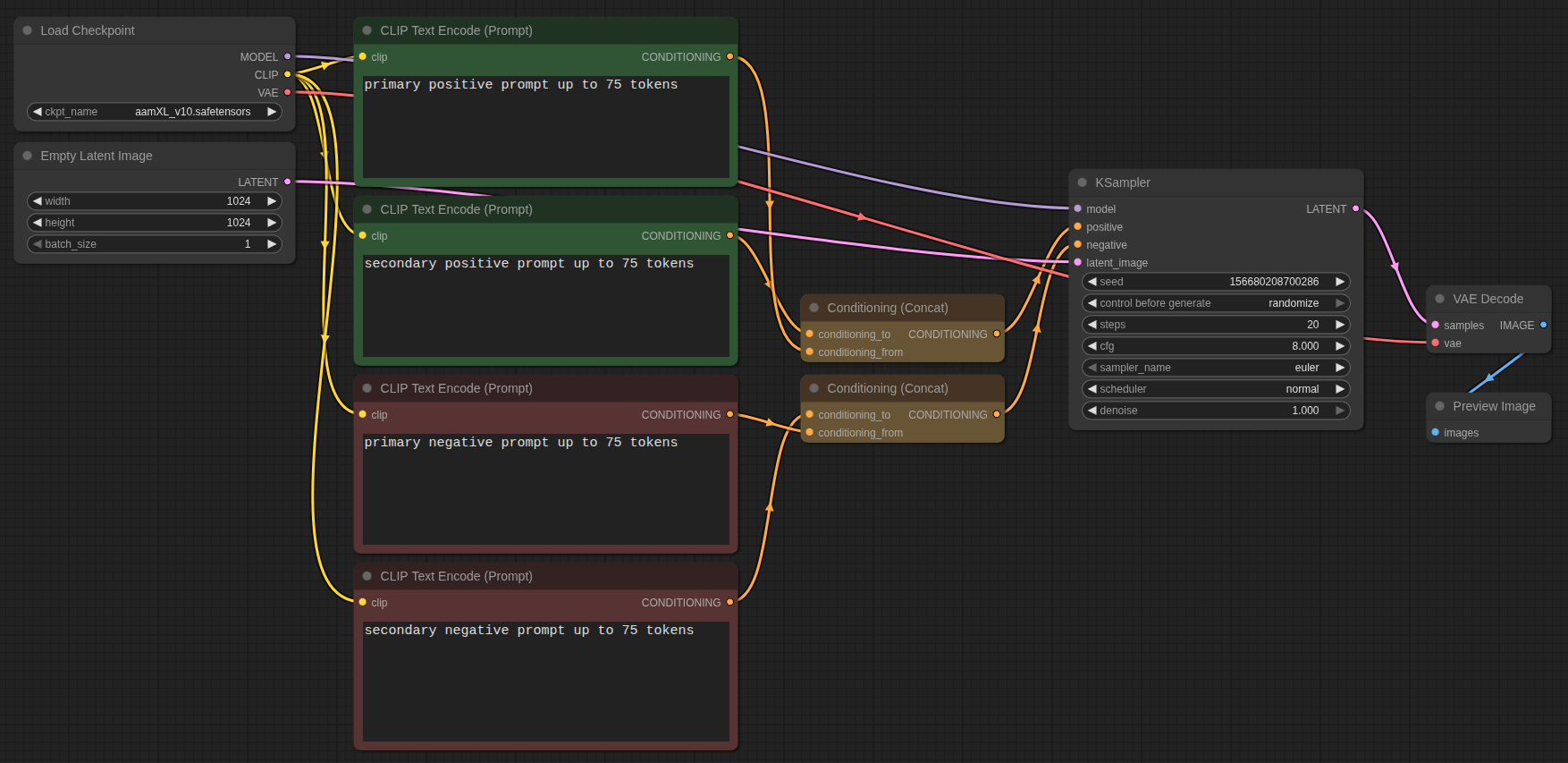Collapse the Load Checkpoint node via its dot
The image size is (1568, 763).
28,30
